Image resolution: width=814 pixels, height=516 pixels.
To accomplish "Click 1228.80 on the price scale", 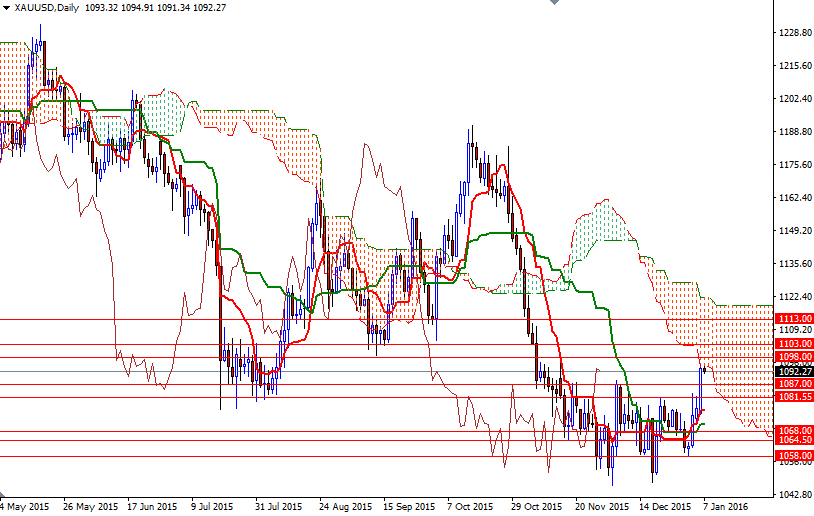I will tap(793, 33).
